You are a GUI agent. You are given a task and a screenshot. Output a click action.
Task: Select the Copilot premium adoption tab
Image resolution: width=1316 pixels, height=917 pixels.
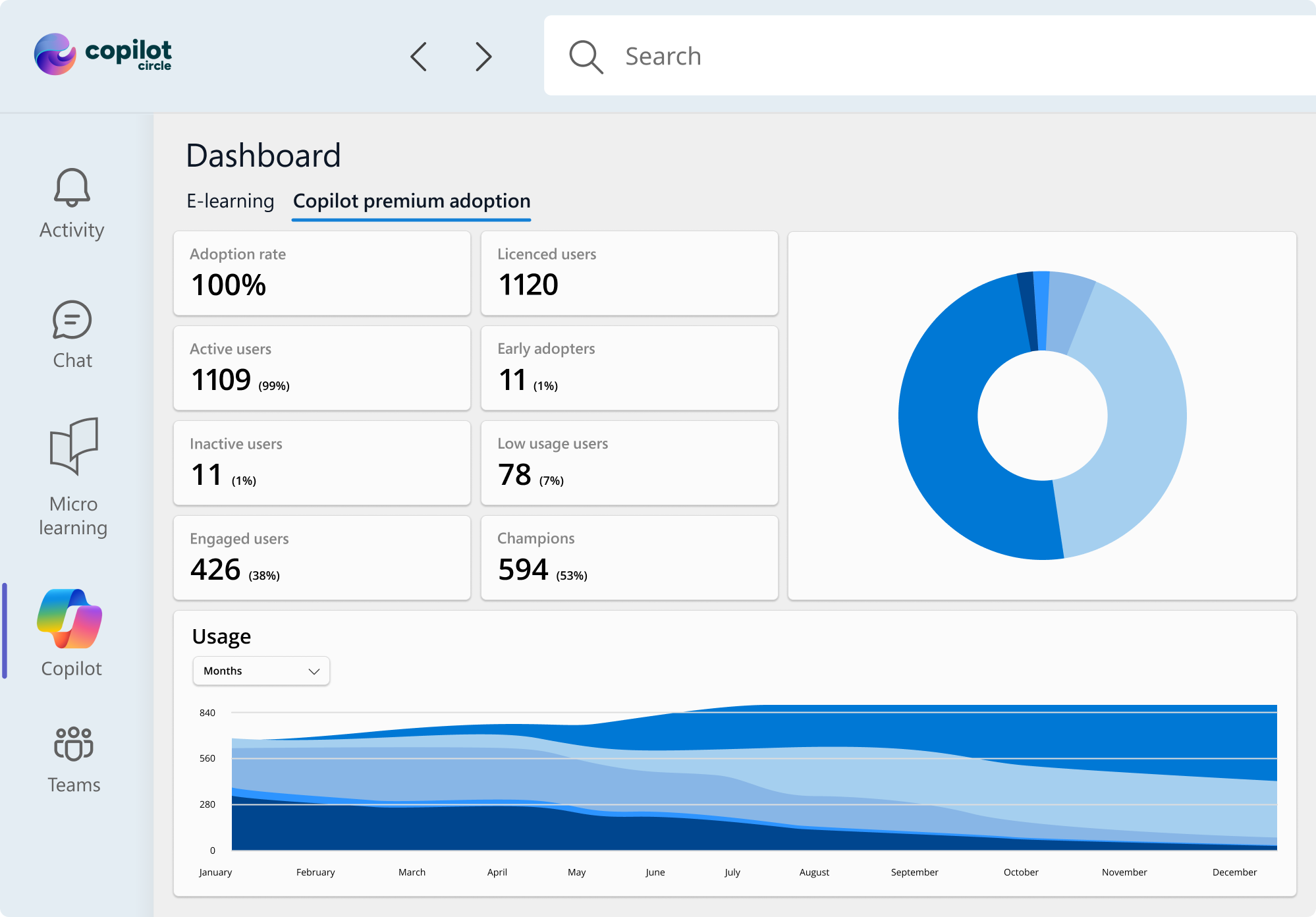pyautogui.click(x=412, y=201)
